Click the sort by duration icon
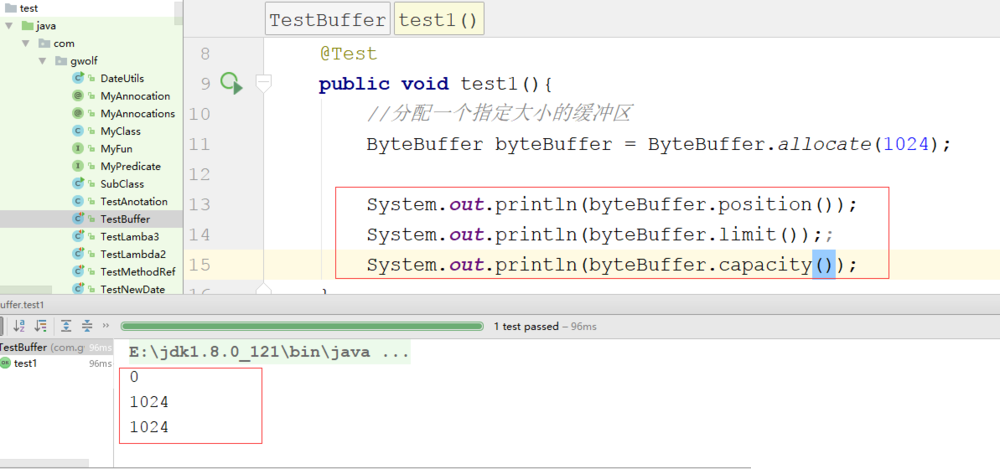This screenshot has height=469, width=1000. (x=41, y=325)
